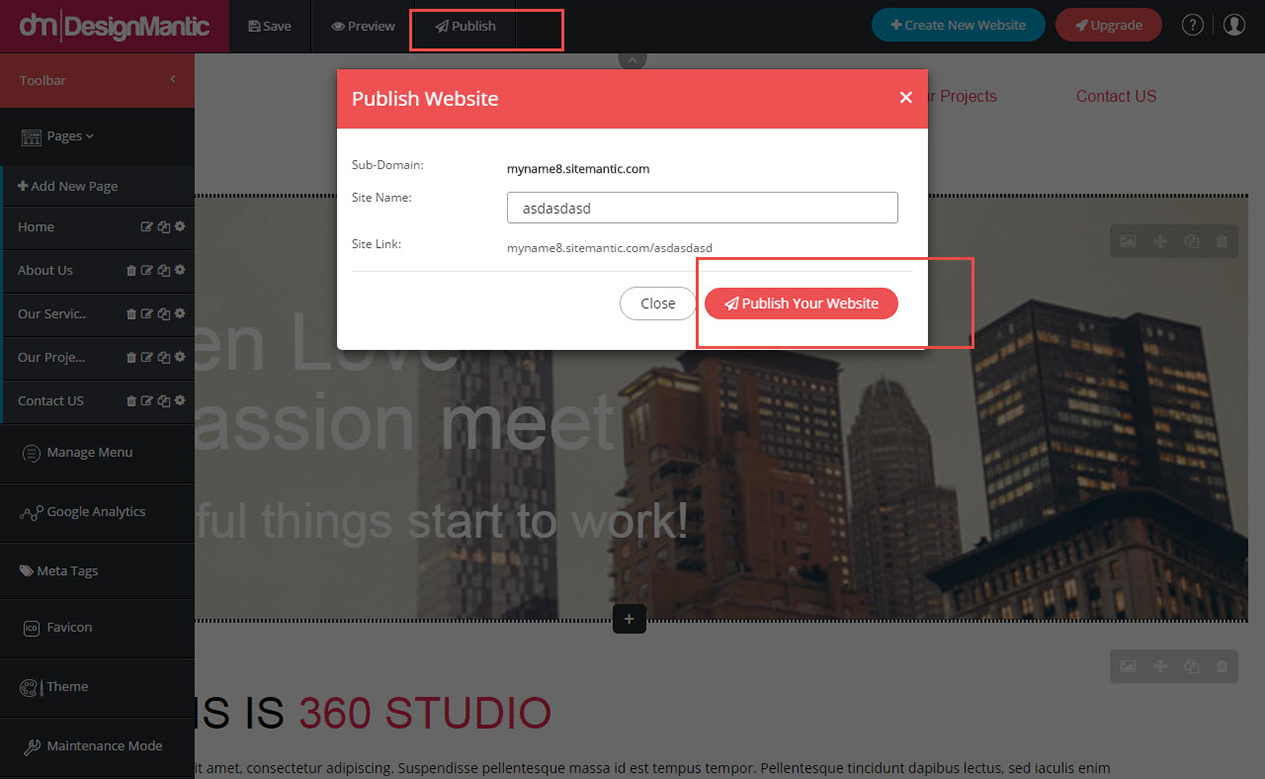Add a new section with the plus icon

[629, 619]
